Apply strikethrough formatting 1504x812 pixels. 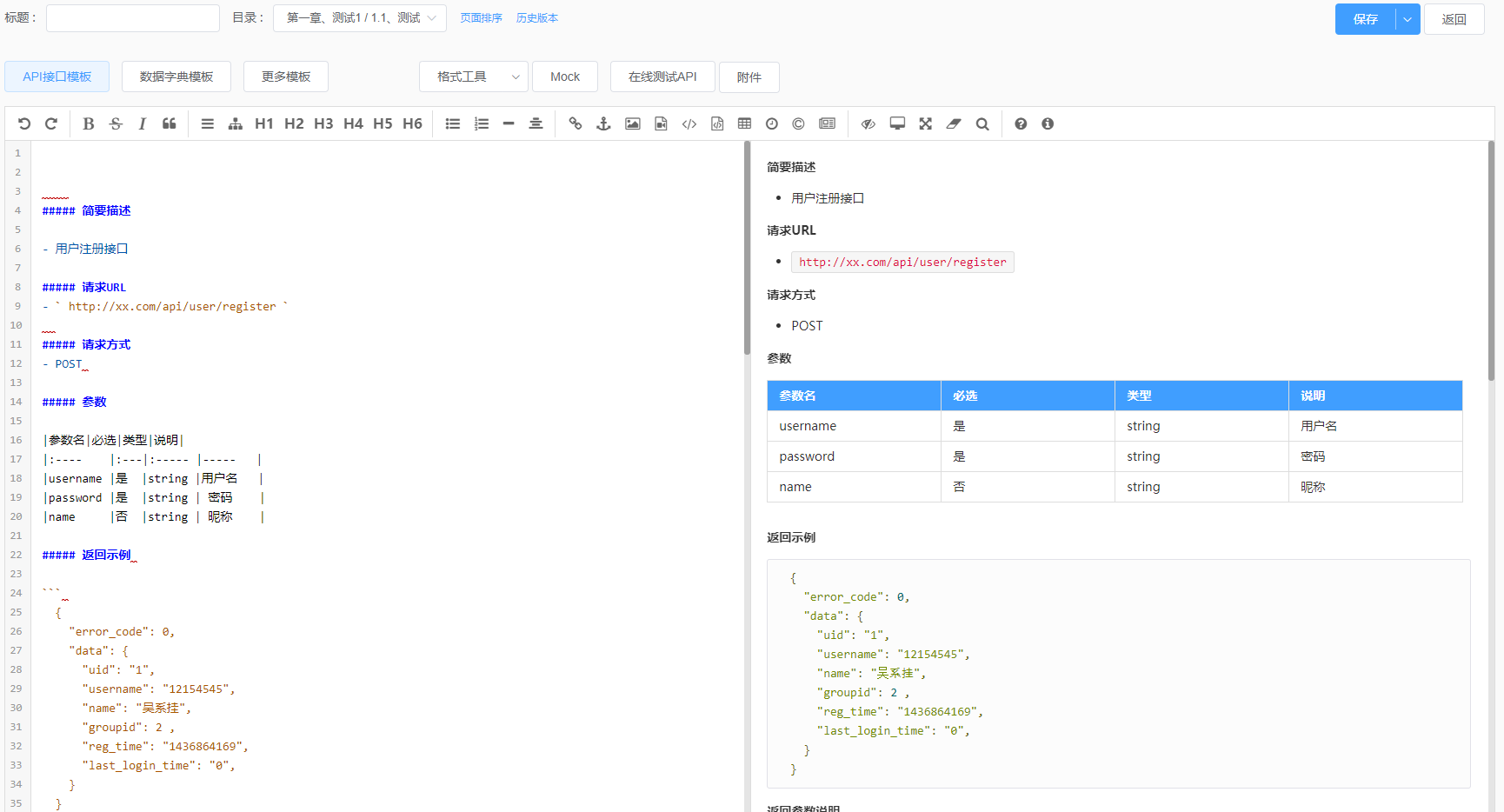point(116,123)
